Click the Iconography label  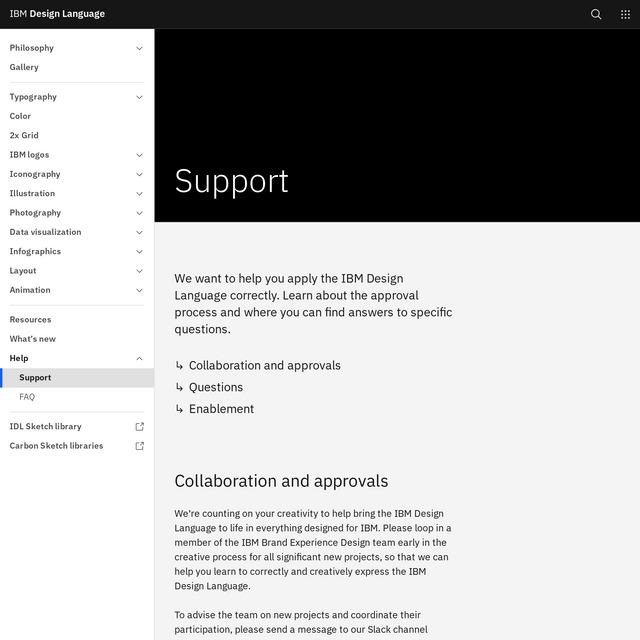(35, 174)
